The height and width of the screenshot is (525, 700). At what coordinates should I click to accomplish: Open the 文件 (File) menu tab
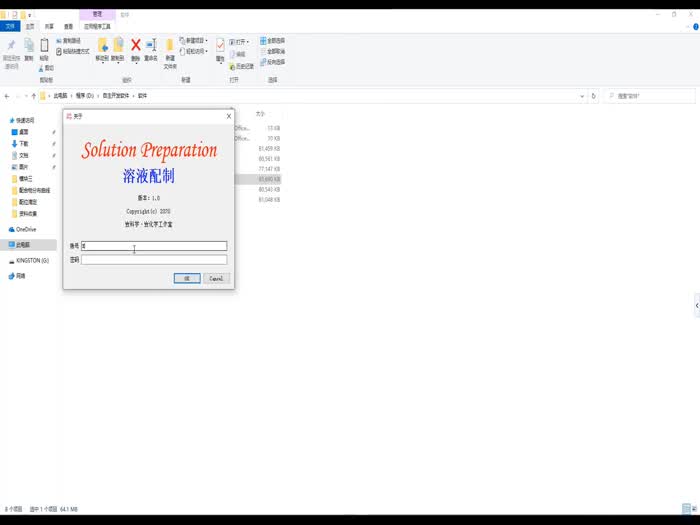(x=11, y=27)
